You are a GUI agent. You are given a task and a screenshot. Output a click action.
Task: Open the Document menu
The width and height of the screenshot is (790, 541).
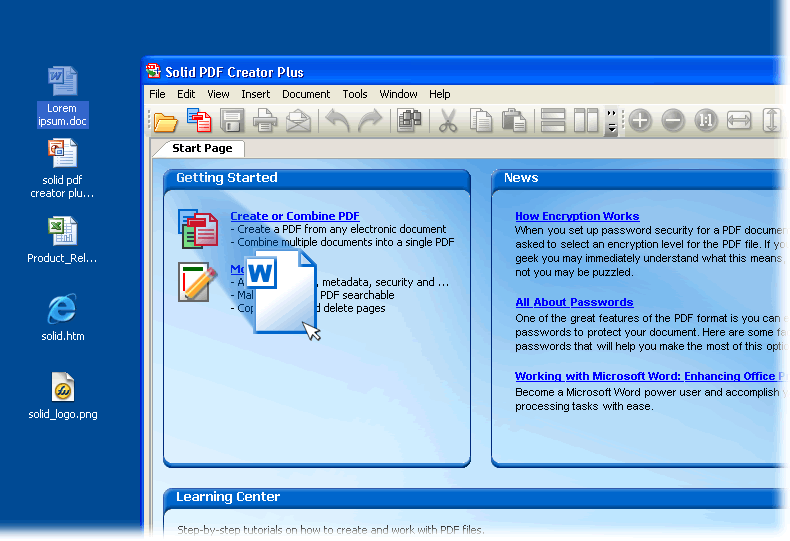pos(306,94)
